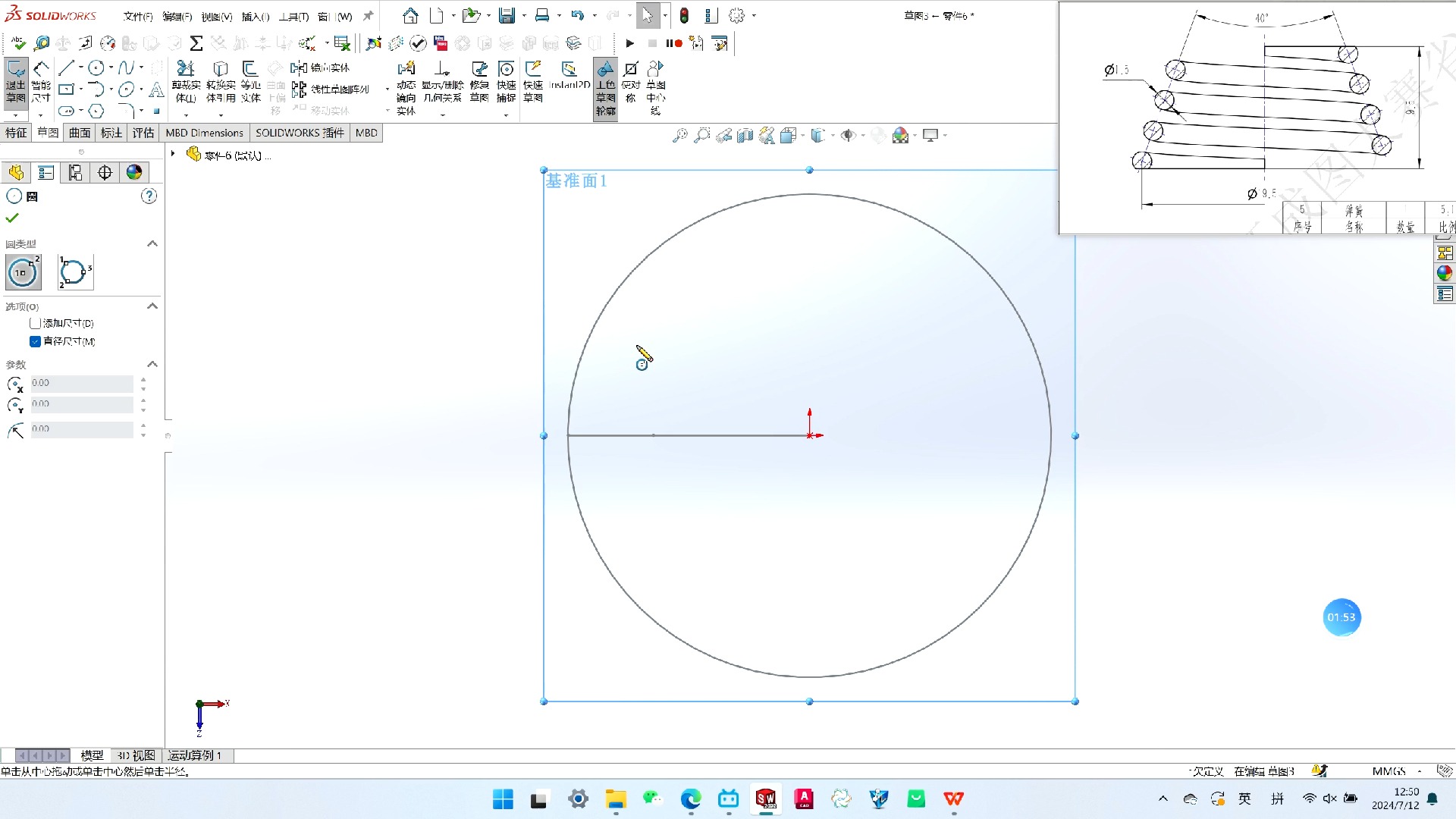Switch to the 特征 ribbon tab

click(x=16, y=133)
